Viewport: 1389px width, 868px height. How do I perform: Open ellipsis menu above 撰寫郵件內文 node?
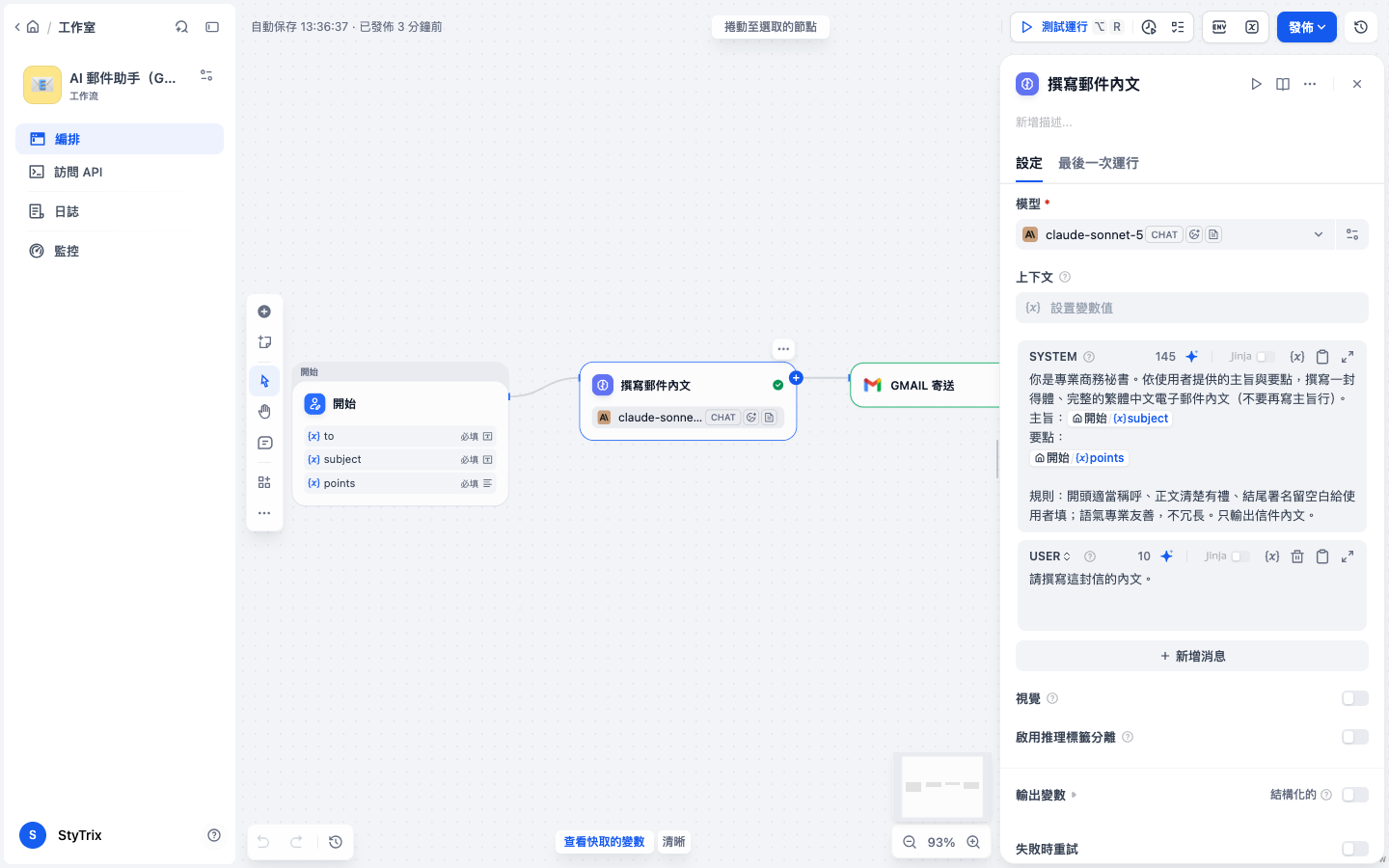pos(783,349)
